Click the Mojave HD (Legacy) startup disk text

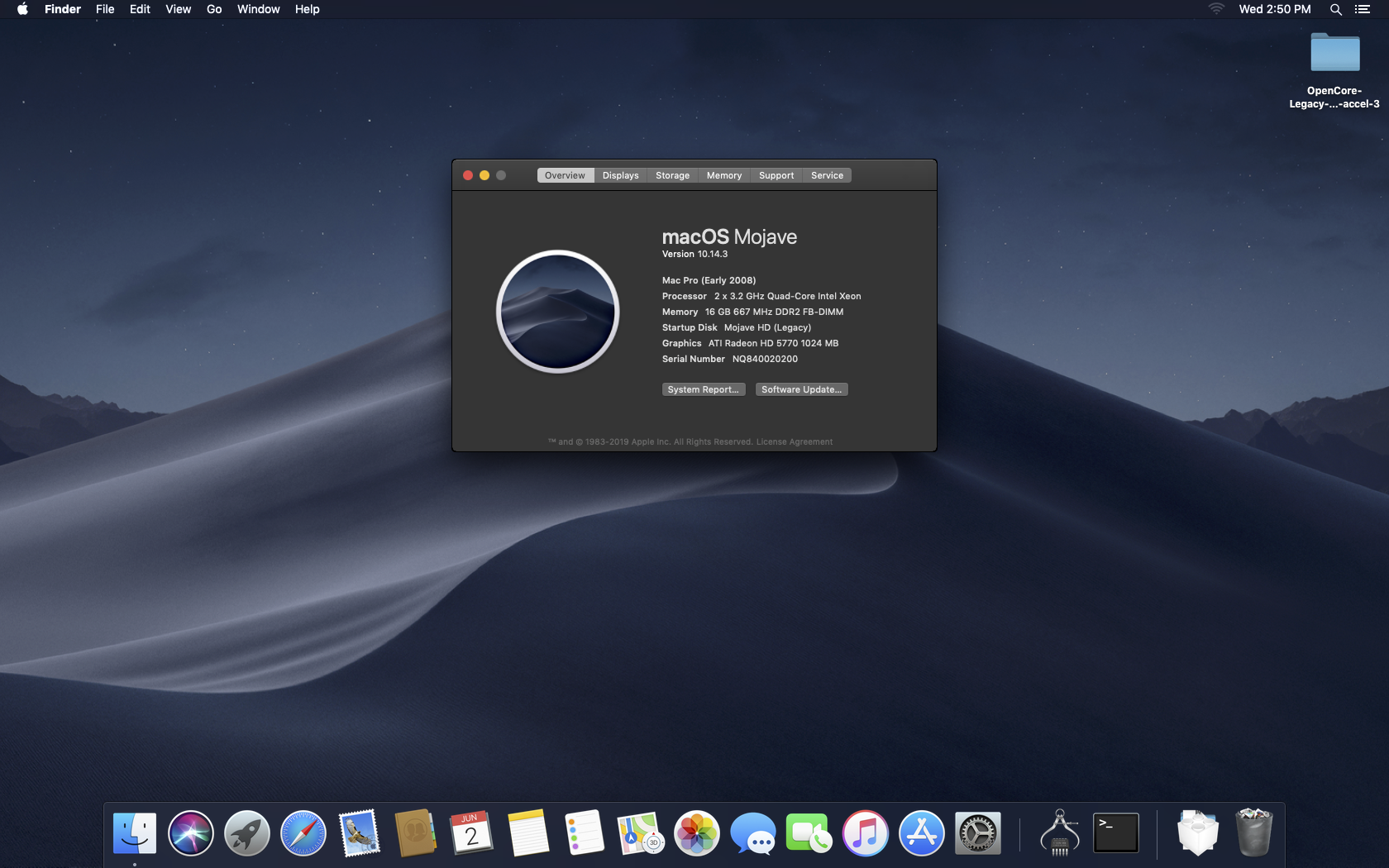click(767, 328)
